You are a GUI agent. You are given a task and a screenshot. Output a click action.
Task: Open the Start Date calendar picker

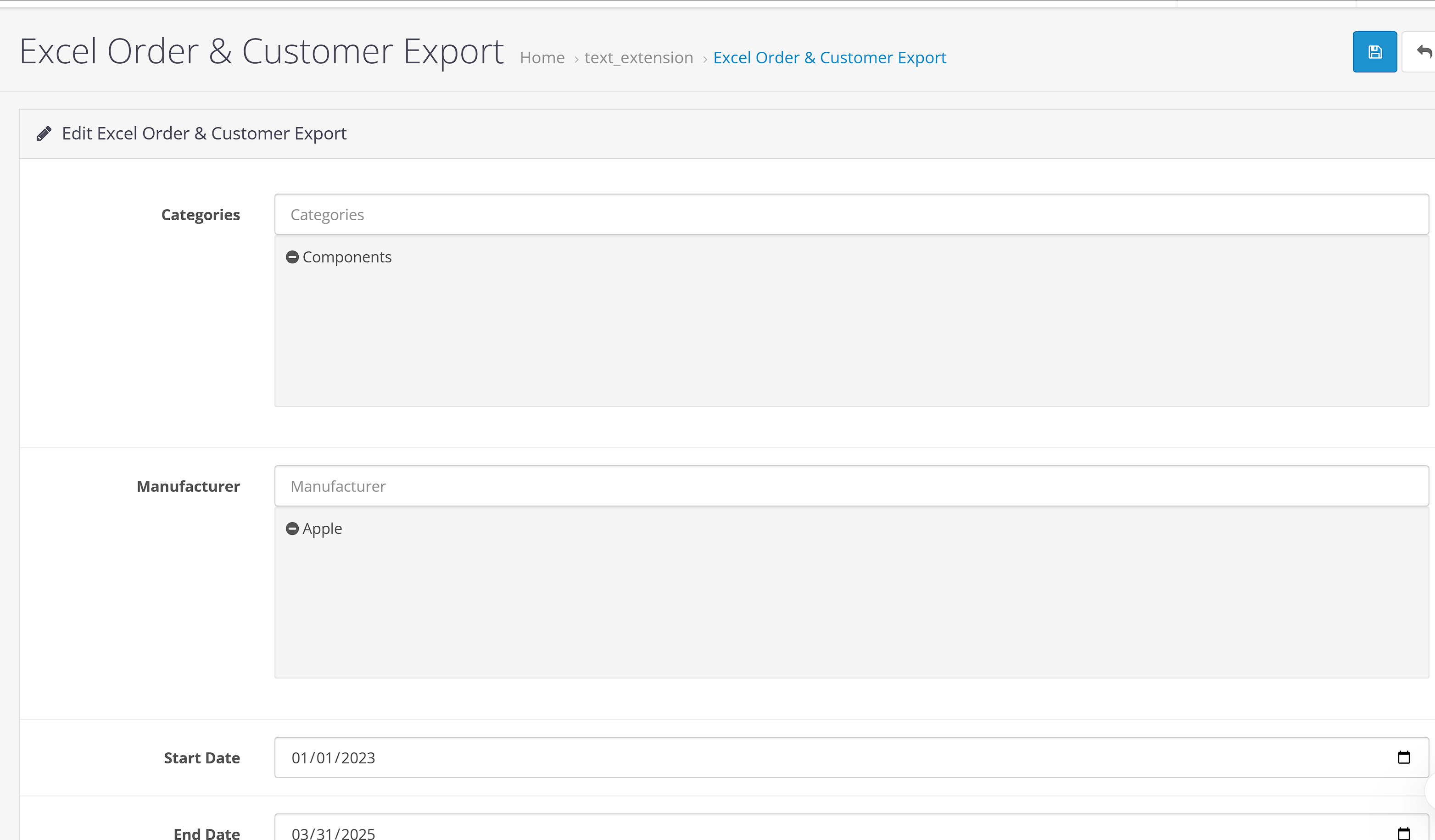(1404, 757)
